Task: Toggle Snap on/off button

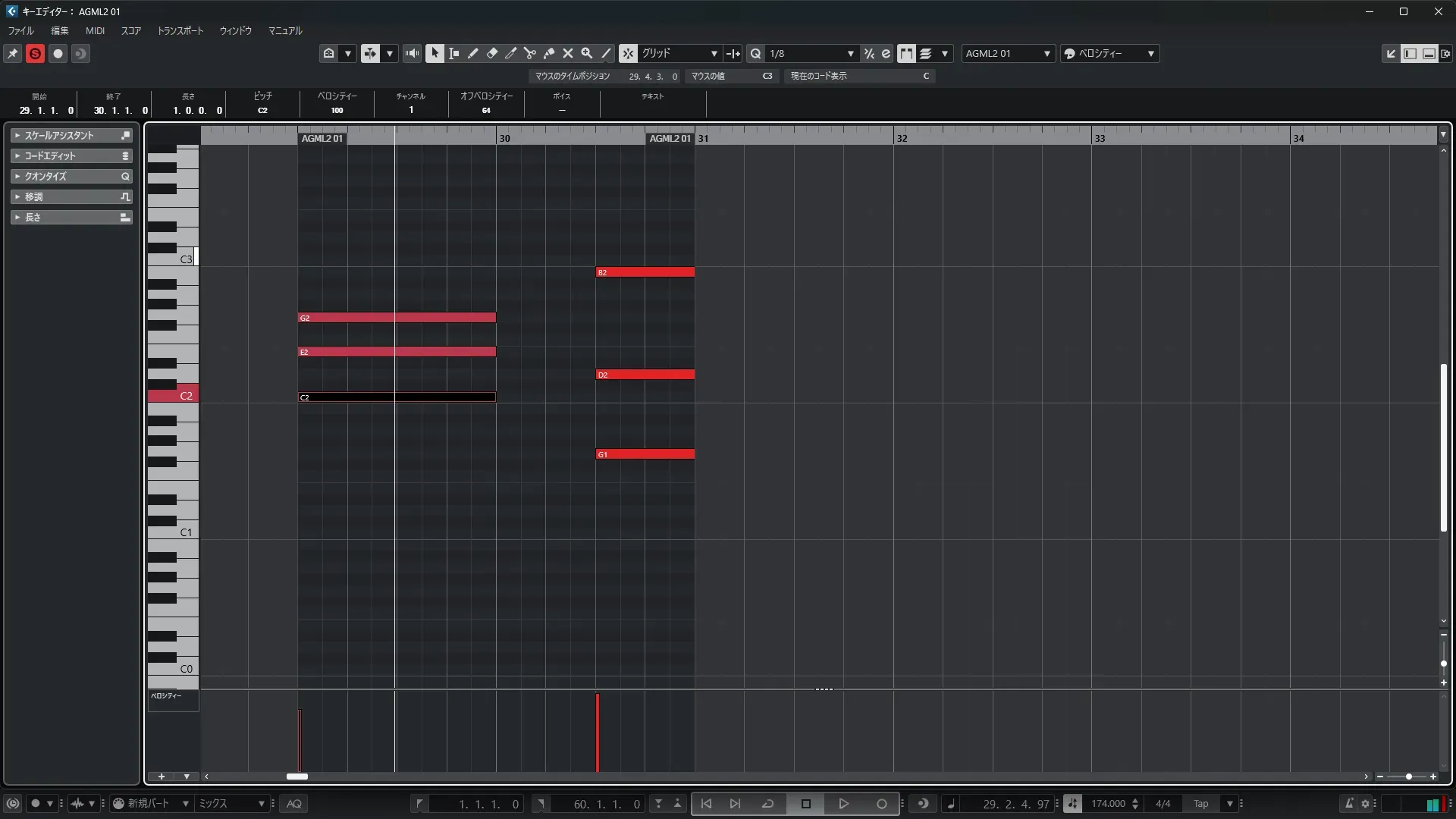Action: click(x=628, y=53)
